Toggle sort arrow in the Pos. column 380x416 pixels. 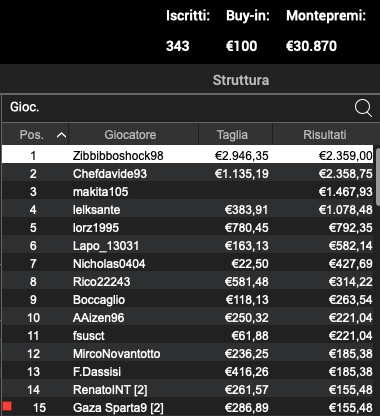coord(61,135)
